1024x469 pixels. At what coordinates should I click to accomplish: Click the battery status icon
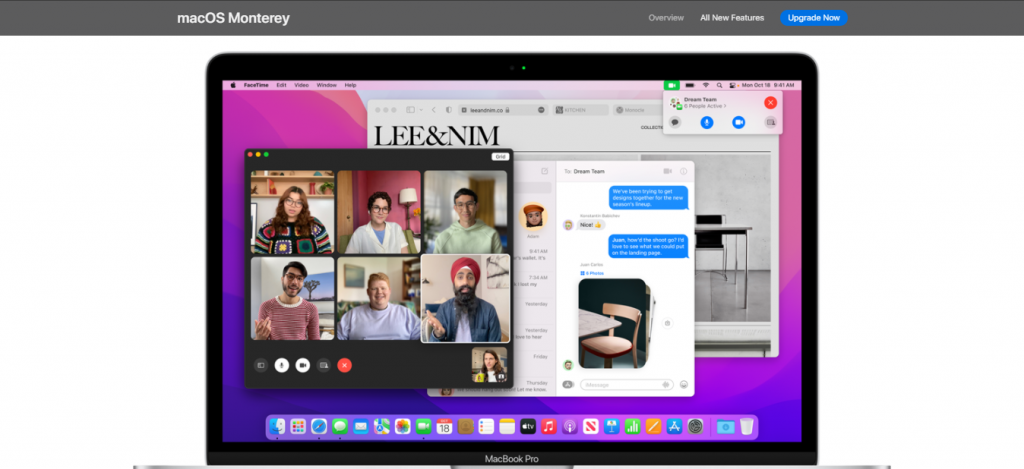tap(690, 85)
